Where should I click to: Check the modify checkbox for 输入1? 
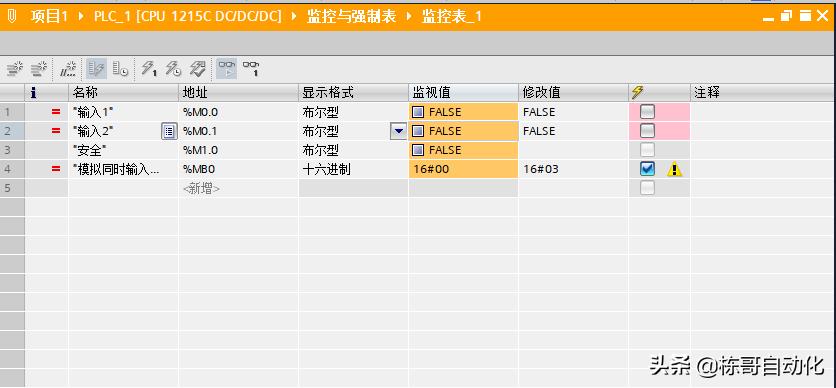click(x=647, y=112)
